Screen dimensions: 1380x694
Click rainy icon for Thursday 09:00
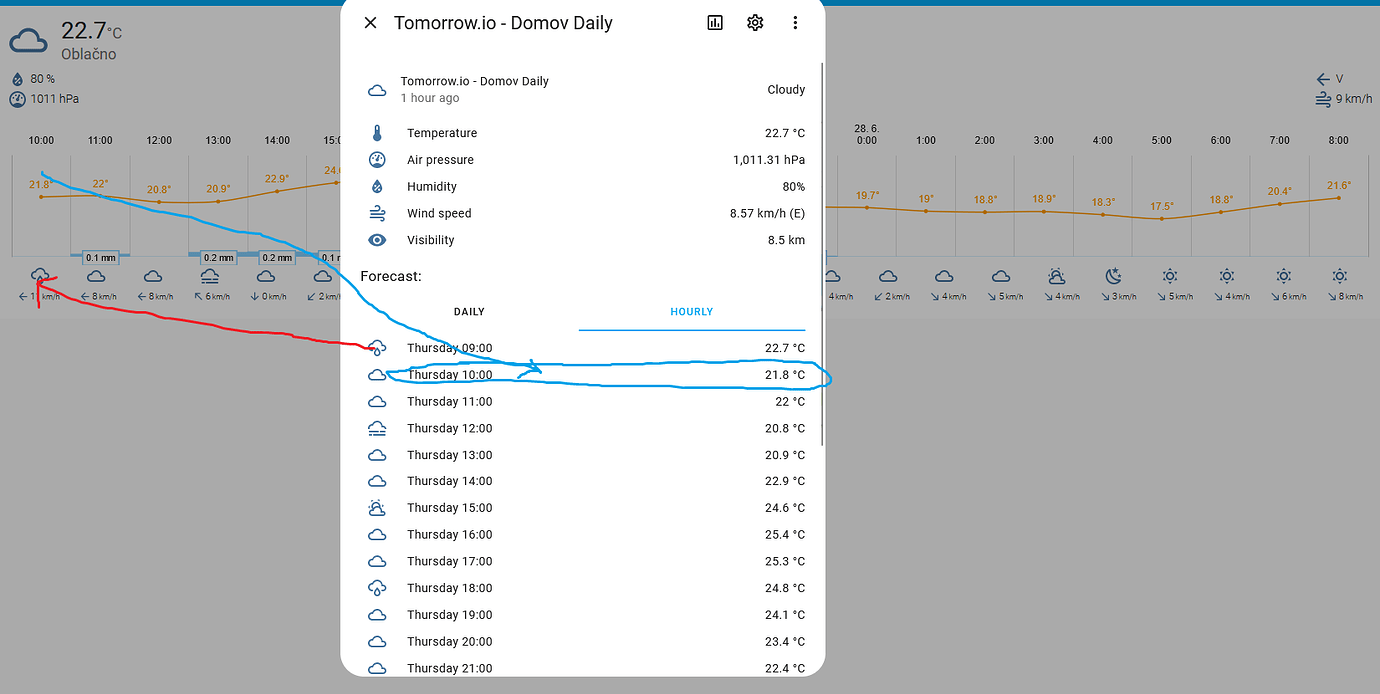[x=377, y=348]
